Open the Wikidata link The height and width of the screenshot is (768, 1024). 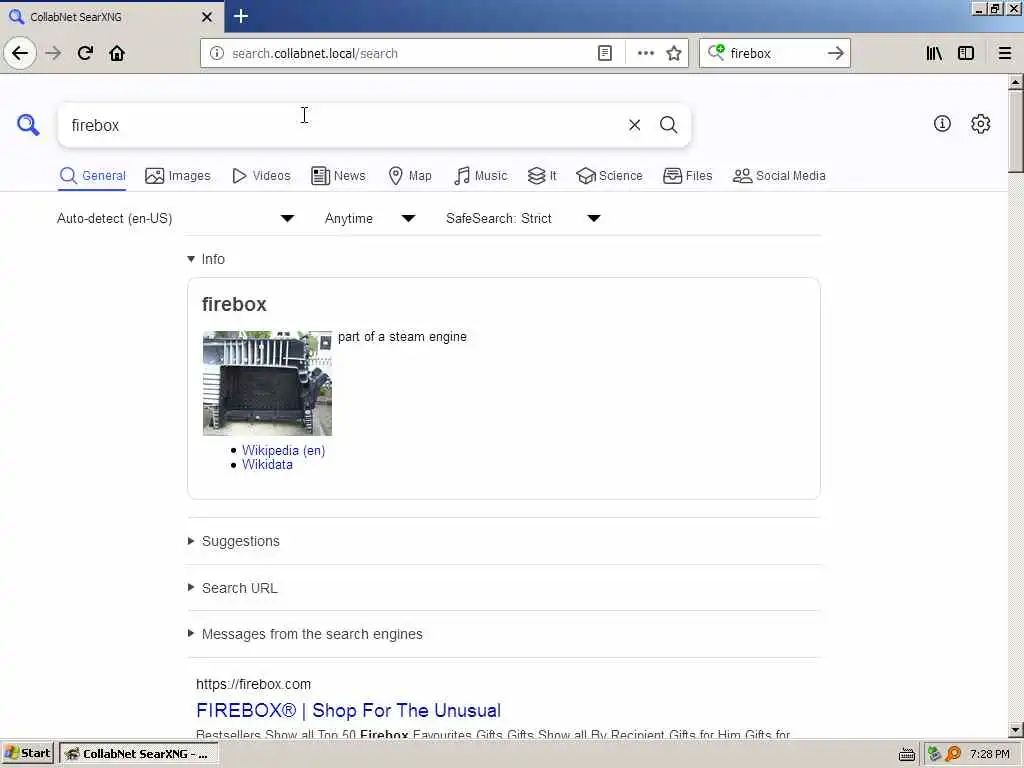267,464
